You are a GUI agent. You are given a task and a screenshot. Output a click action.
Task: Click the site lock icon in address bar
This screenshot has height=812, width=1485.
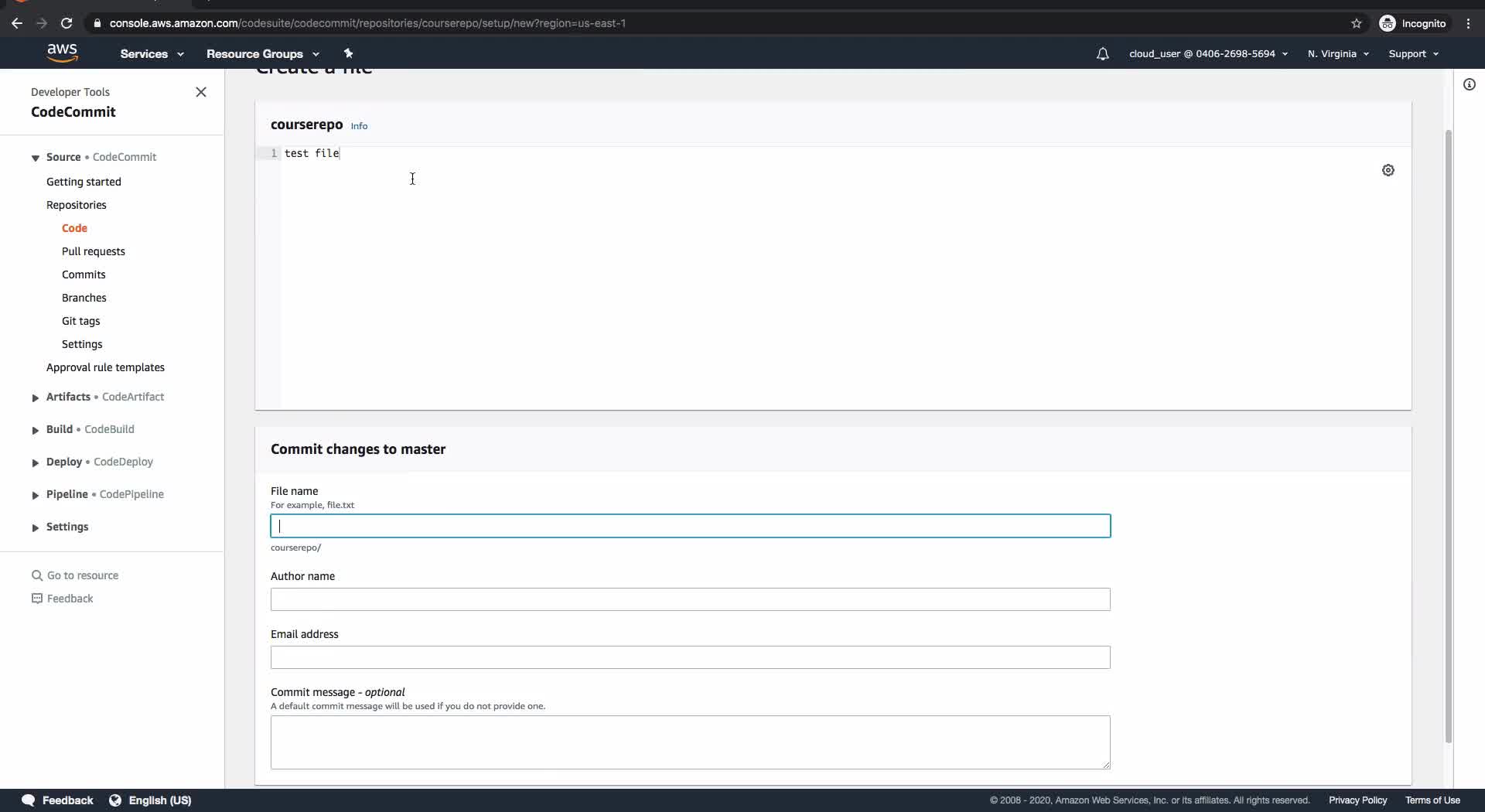click(97, 23)
